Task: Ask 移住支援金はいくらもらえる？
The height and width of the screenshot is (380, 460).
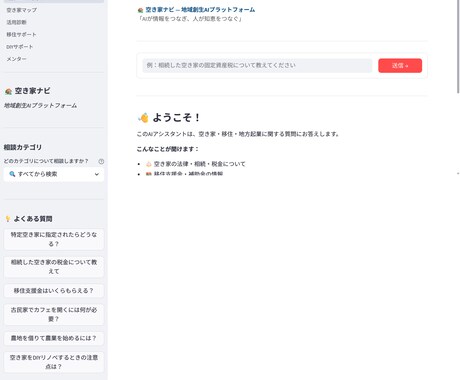Action: tap(54, 291)
